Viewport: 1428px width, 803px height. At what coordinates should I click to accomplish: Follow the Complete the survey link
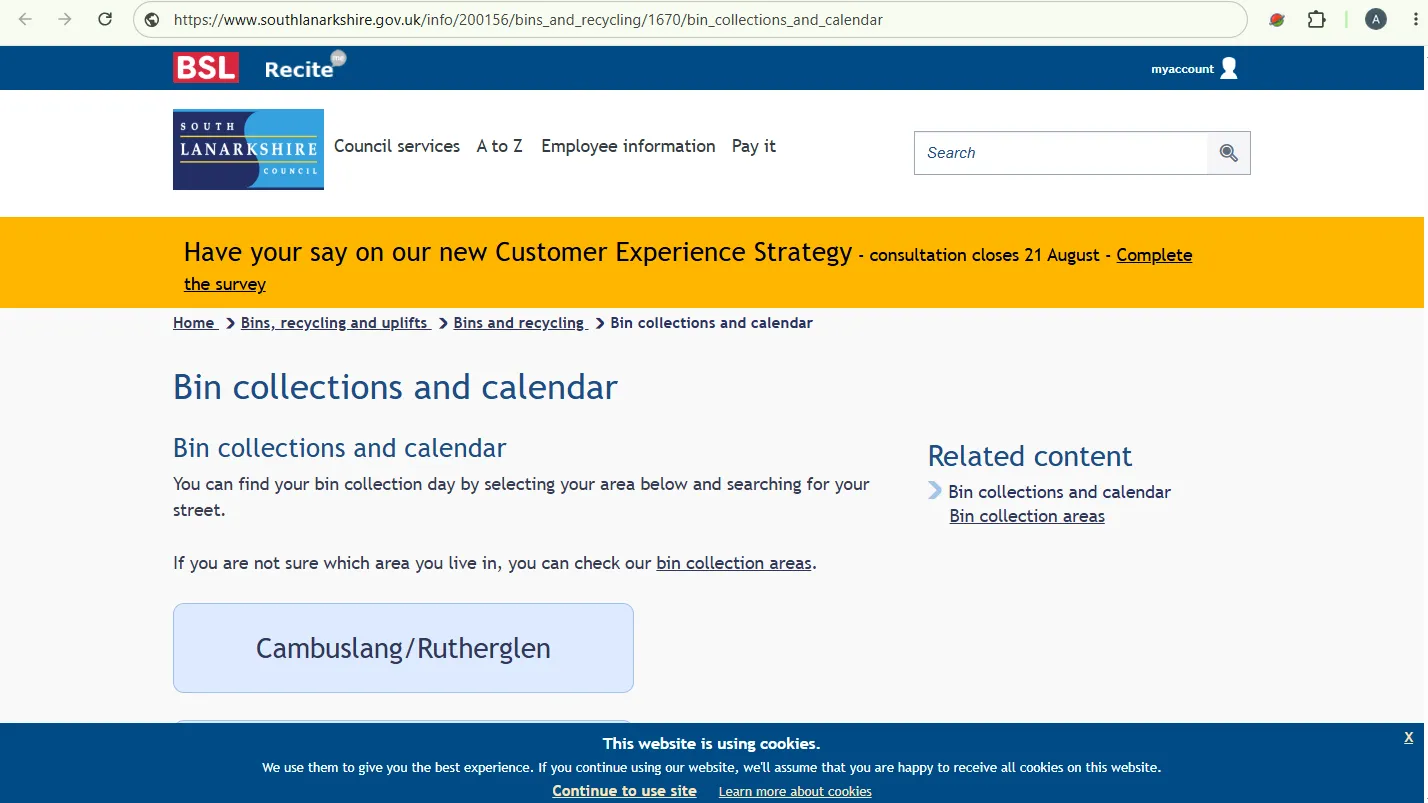[x=1154, y=255]
